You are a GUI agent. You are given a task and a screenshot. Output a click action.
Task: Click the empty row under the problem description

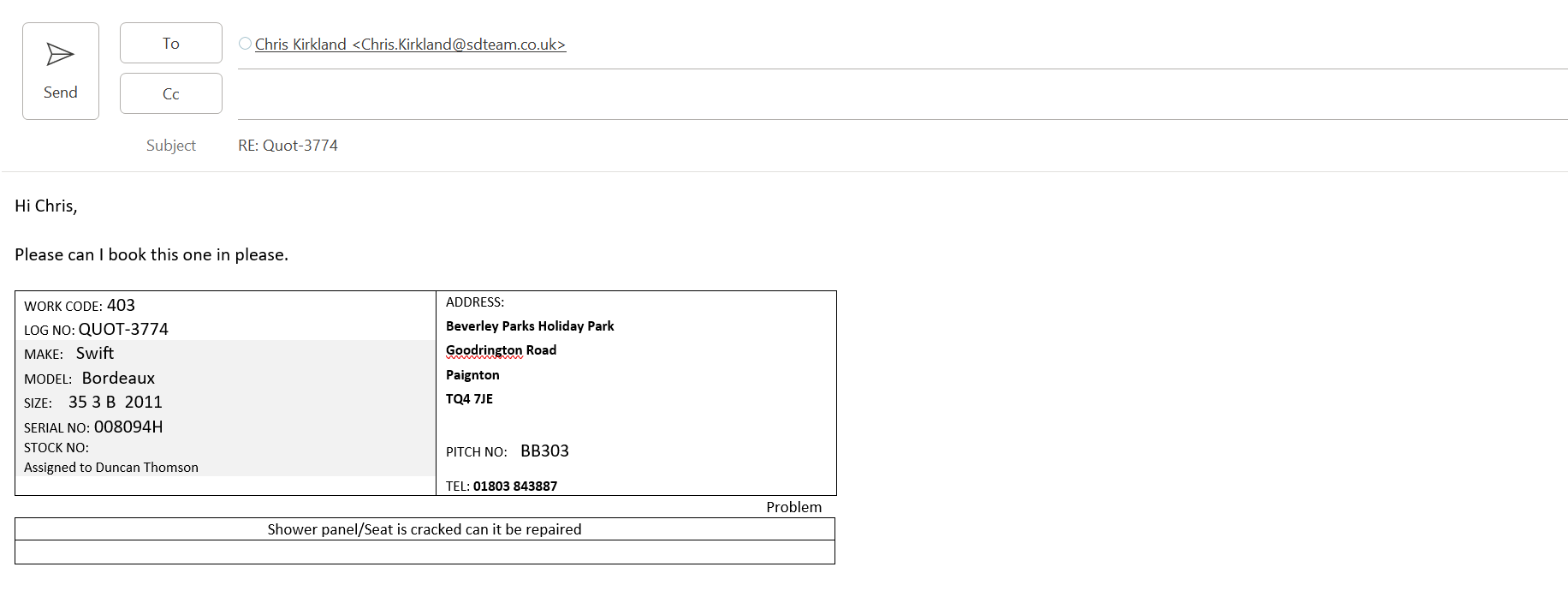pyautogui.click(x=425, y=552)
